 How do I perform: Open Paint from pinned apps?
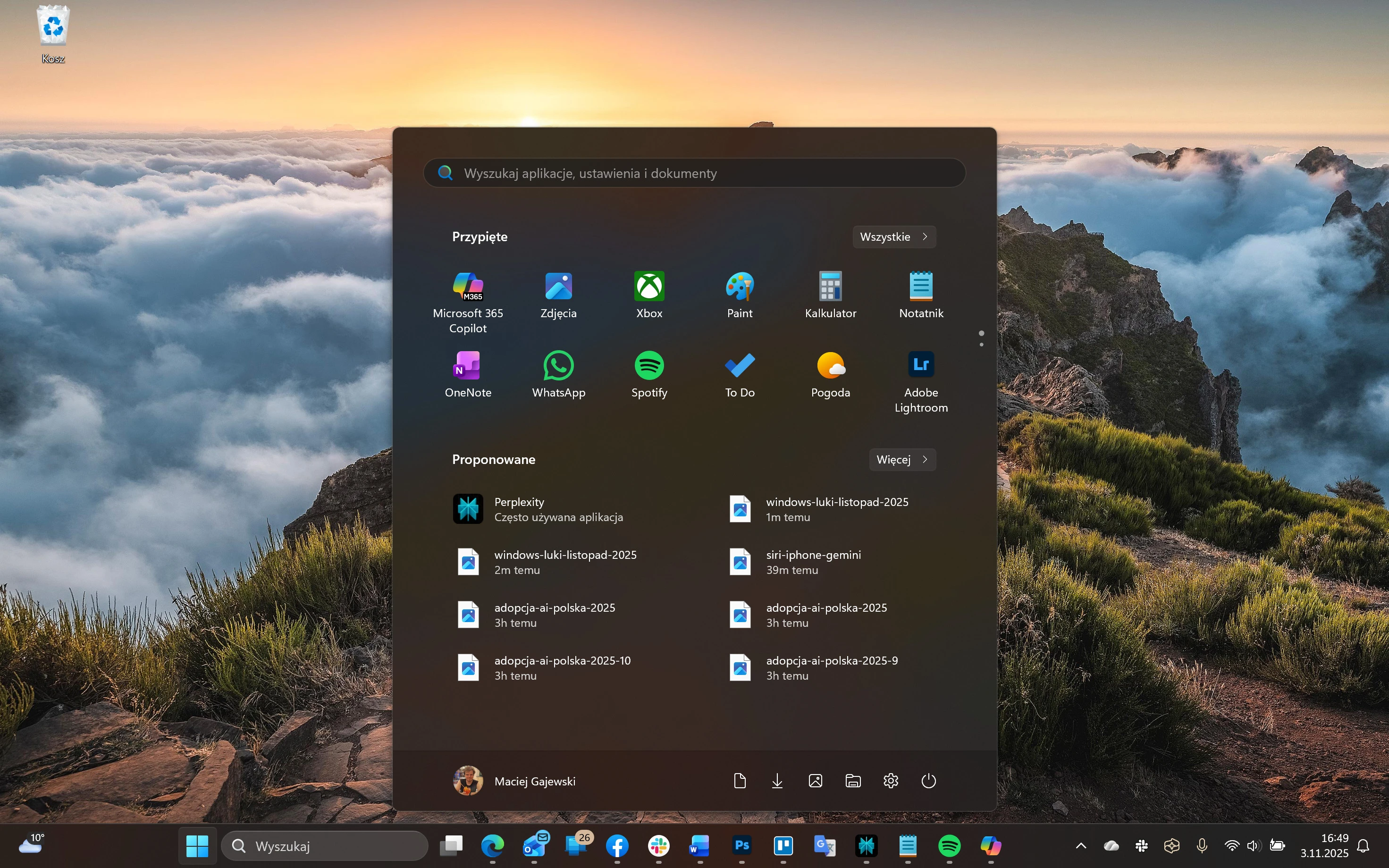click(x=739, y=287)
